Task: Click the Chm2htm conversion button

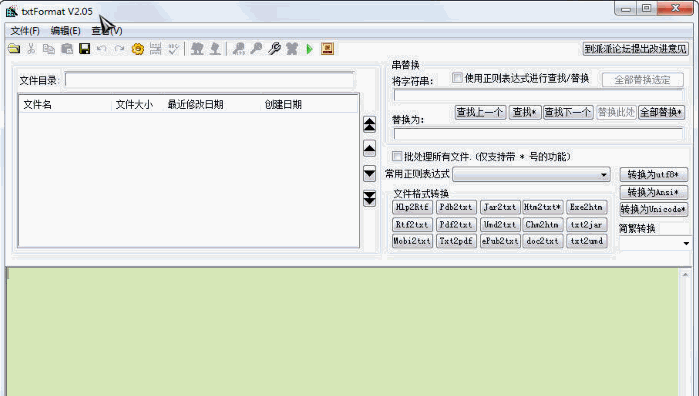Action: coord(543,224)
